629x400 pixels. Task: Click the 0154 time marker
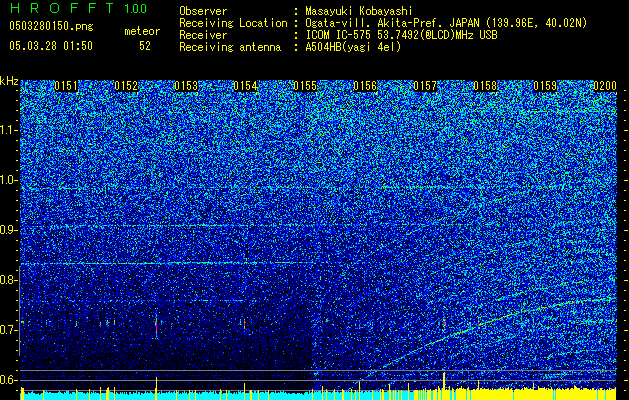coord(246,86)
